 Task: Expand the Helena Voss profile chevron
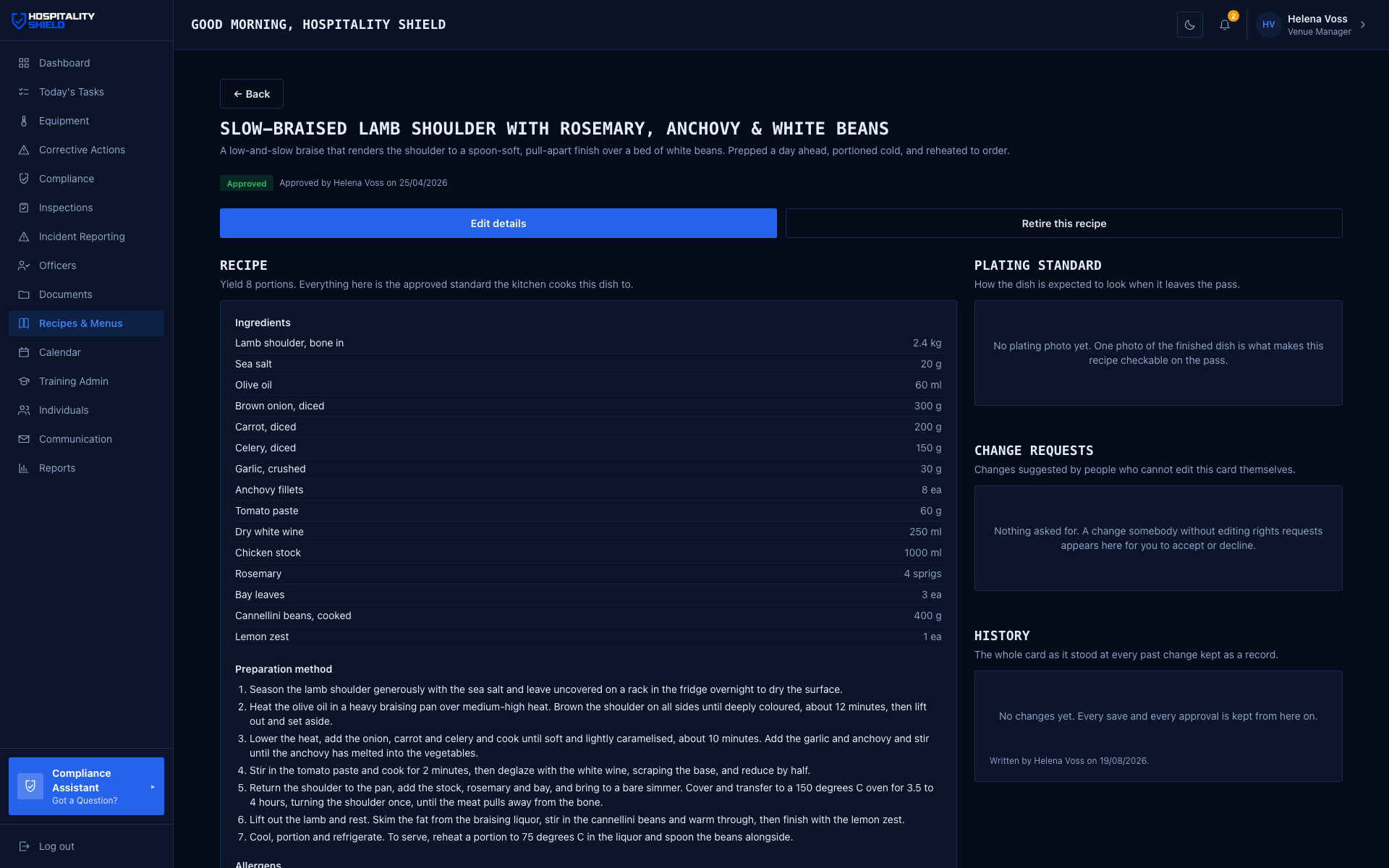(1363, 25)
